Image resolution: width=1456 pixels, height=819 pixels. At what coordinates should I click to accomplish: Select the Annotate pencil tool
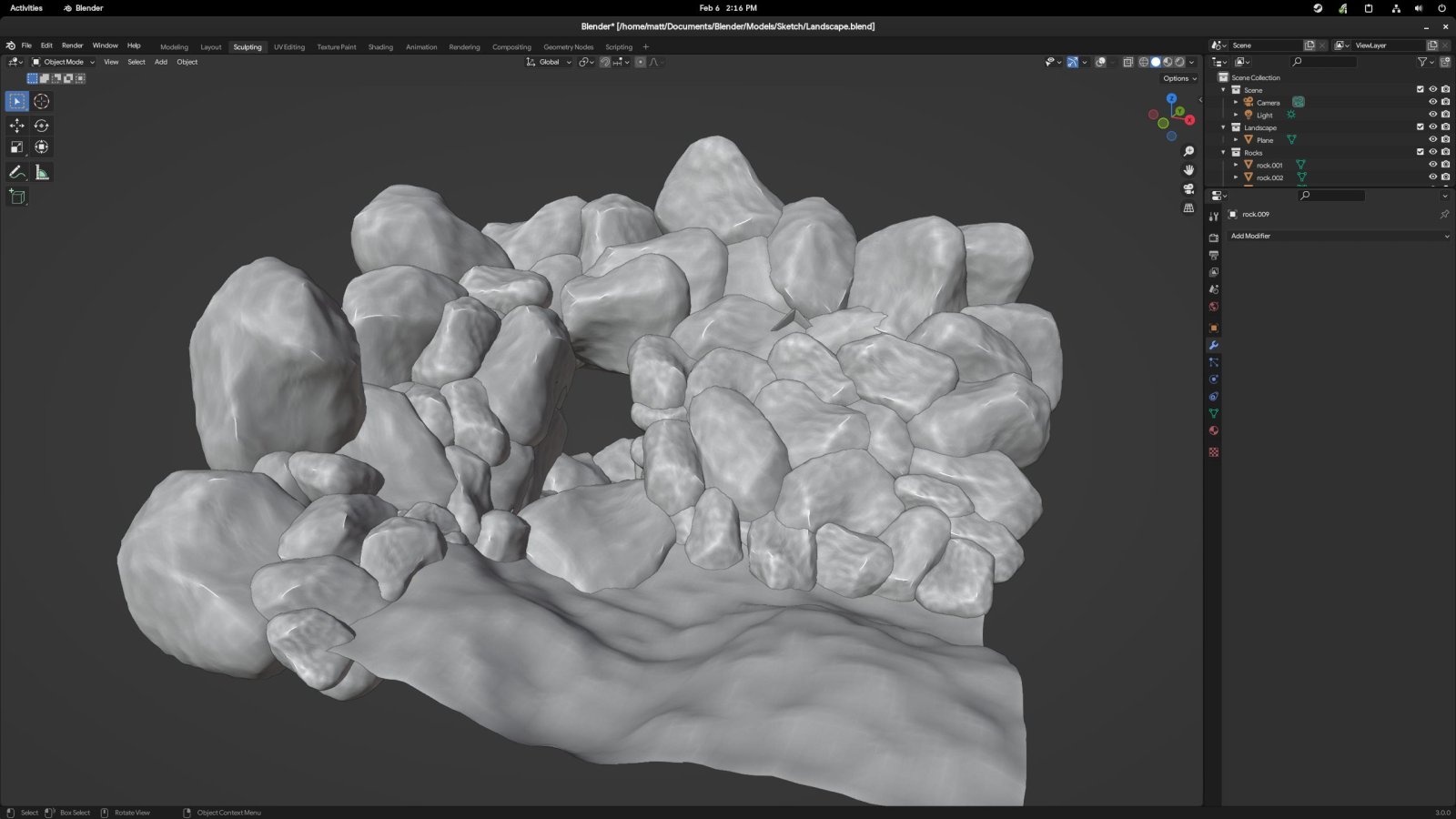click(17, 172)
